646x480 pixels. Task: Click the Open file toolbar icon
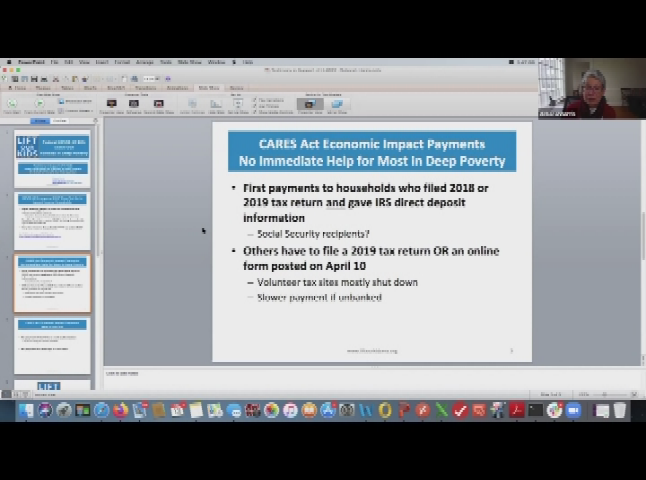(24, 79)
